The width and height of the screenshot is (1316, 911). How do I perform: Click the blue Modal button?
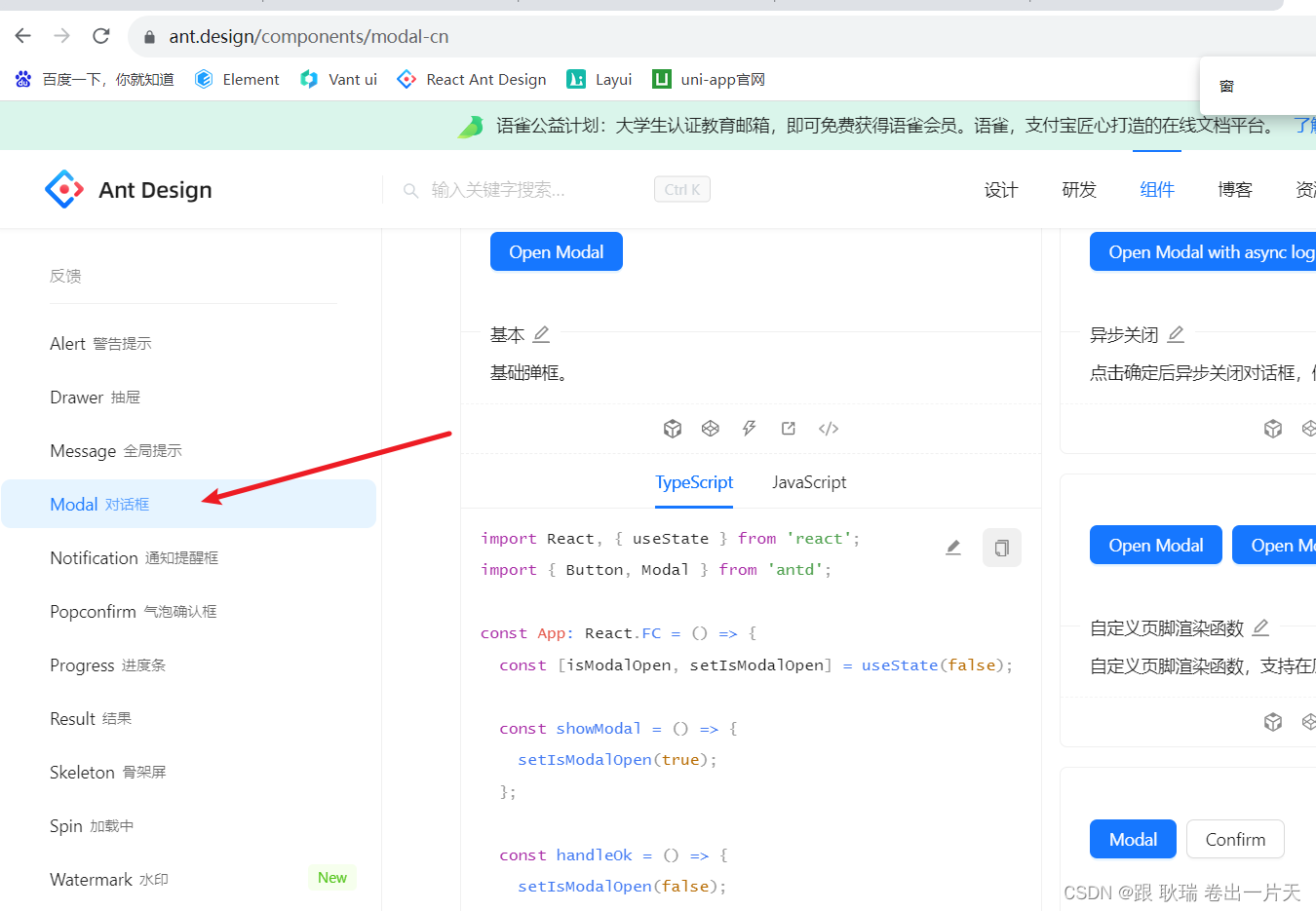1133,839
